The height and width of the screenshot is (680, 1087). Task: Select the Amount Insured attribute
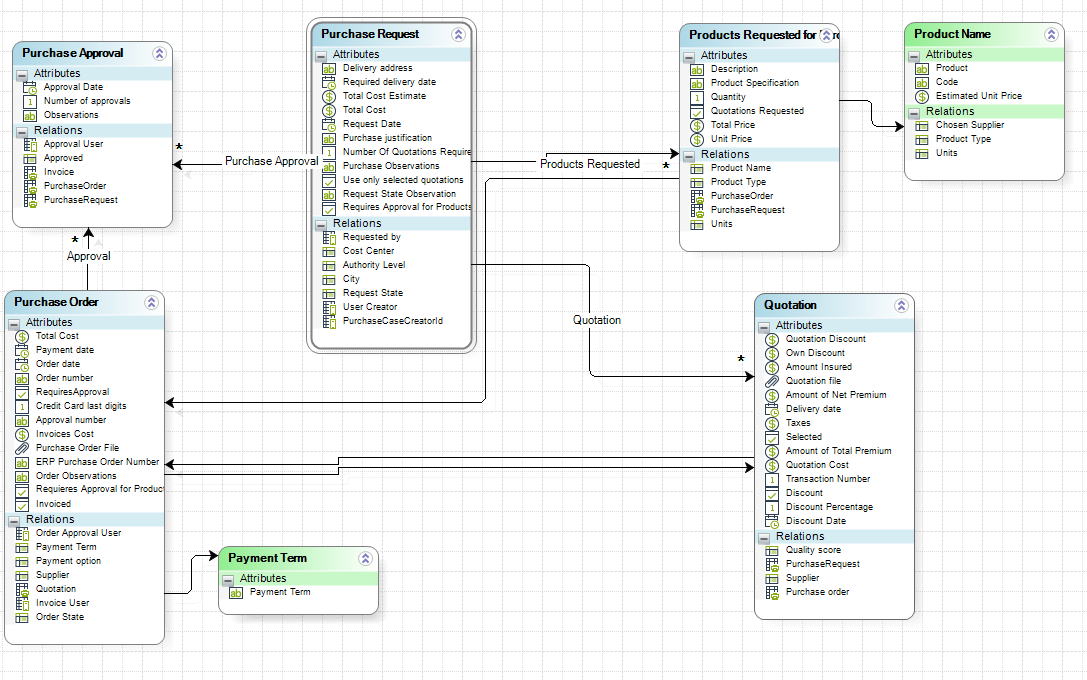(x=819, y=367)
